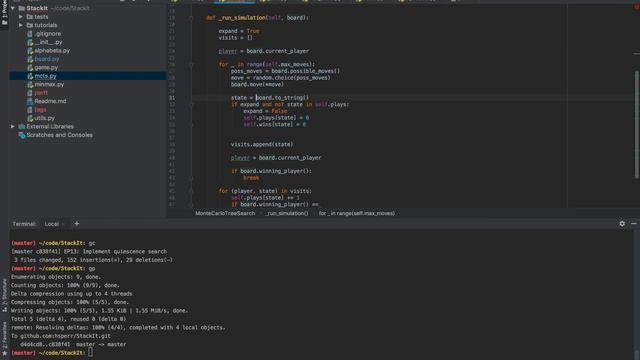Click the Python file icon beside __init__.py
Screen dimensions: 640x360
click(30, 42)
